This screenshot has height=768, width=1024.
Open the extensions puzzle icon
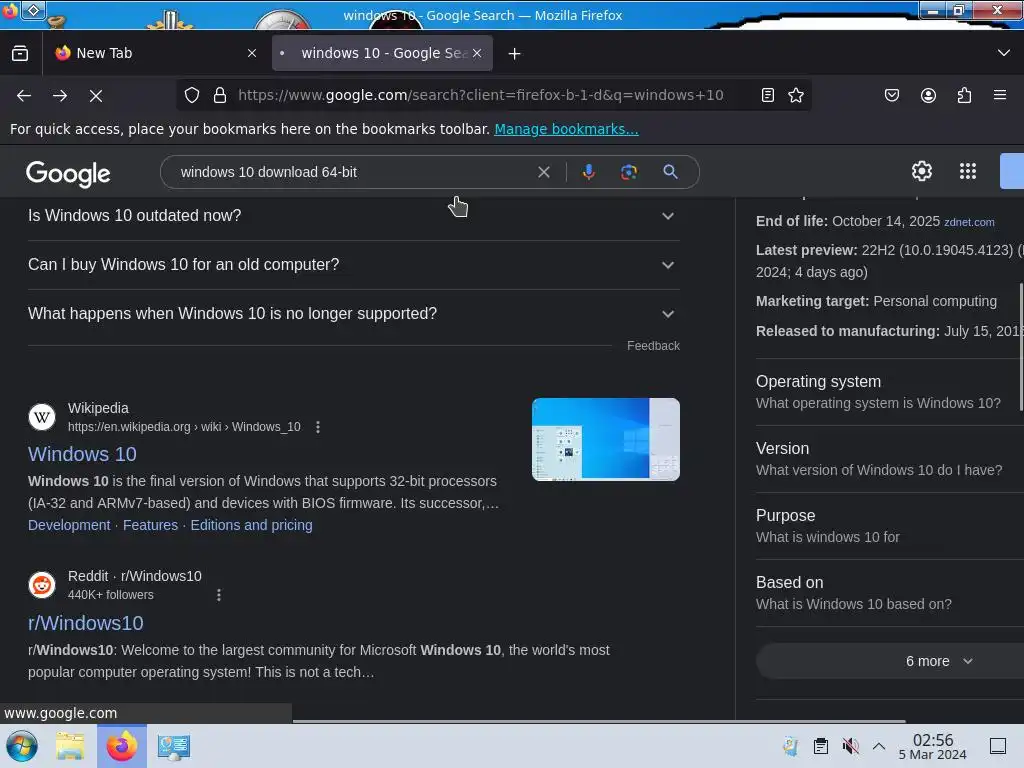pyautogui.click(x=965, y=95)
